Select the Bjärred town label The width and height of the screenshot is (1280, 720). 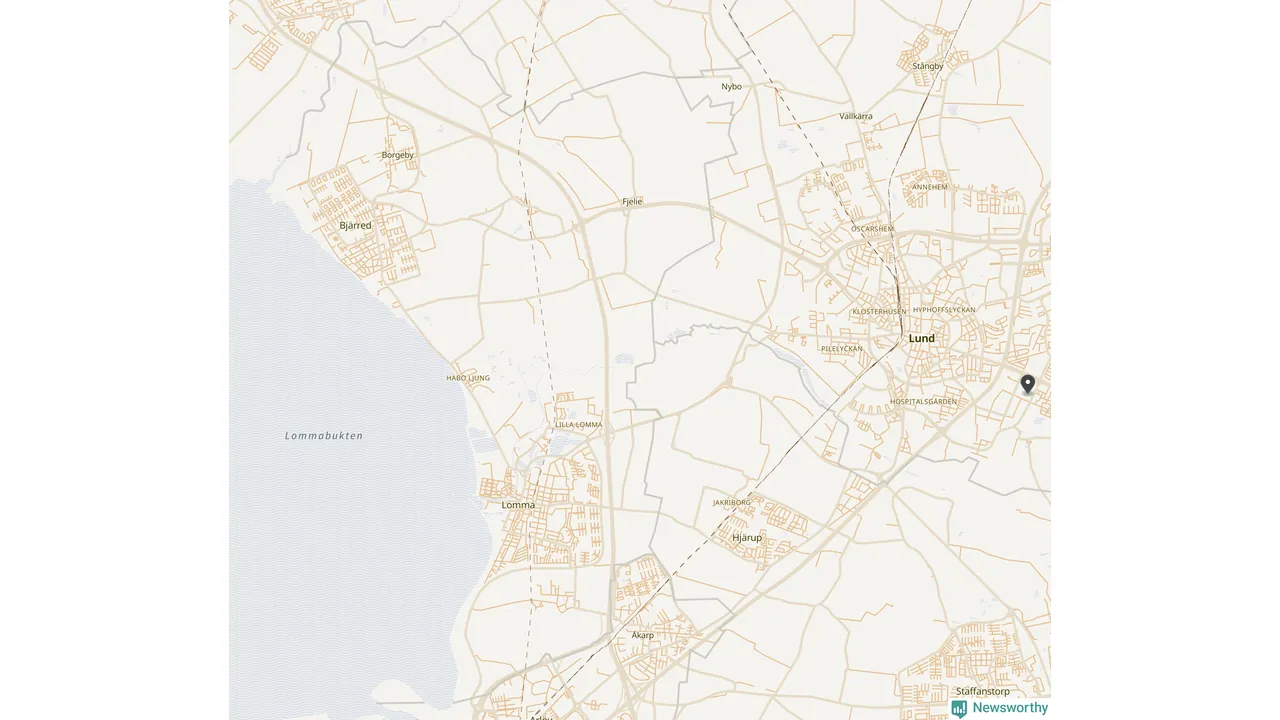click(x=355, y=226)
